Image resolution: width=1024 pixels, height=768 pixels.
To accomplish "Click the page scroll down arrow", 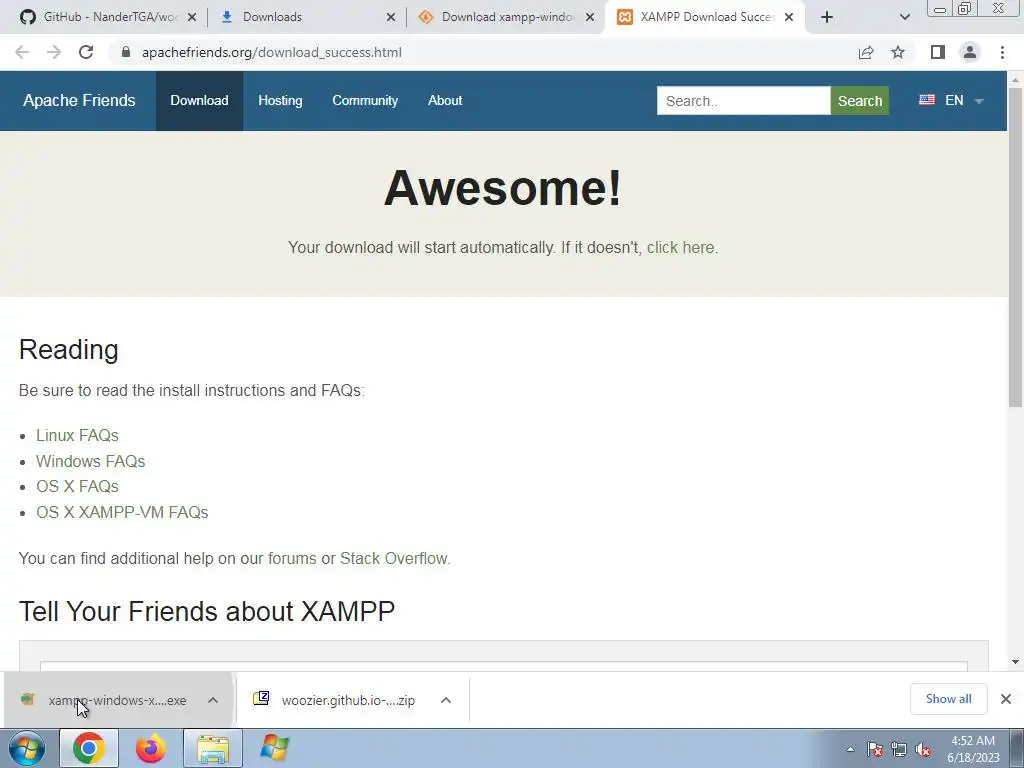I will pos(1016,662).
